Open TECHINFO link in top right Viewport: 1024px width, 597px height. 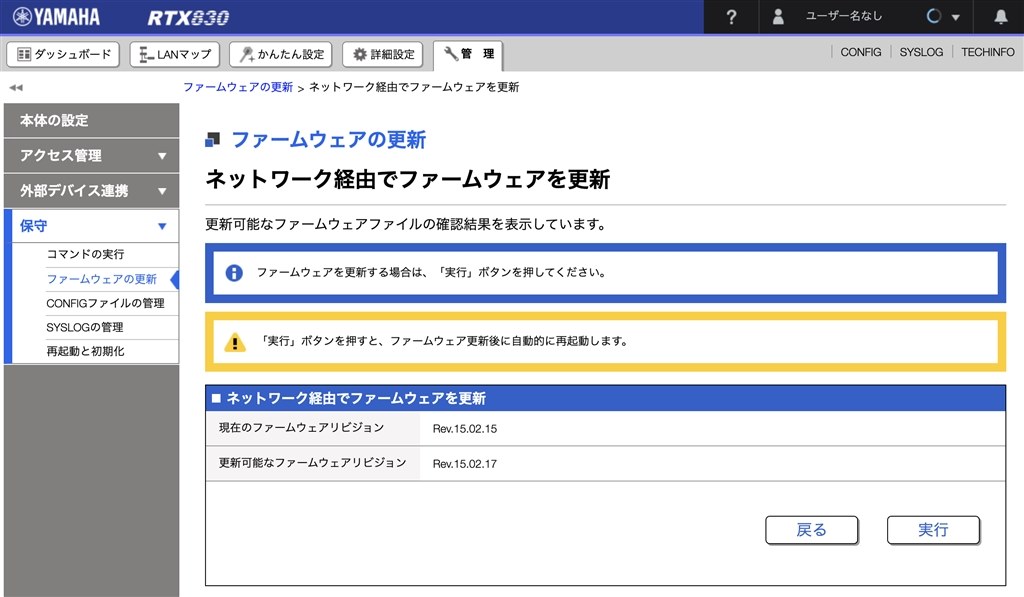pos(987,52)
